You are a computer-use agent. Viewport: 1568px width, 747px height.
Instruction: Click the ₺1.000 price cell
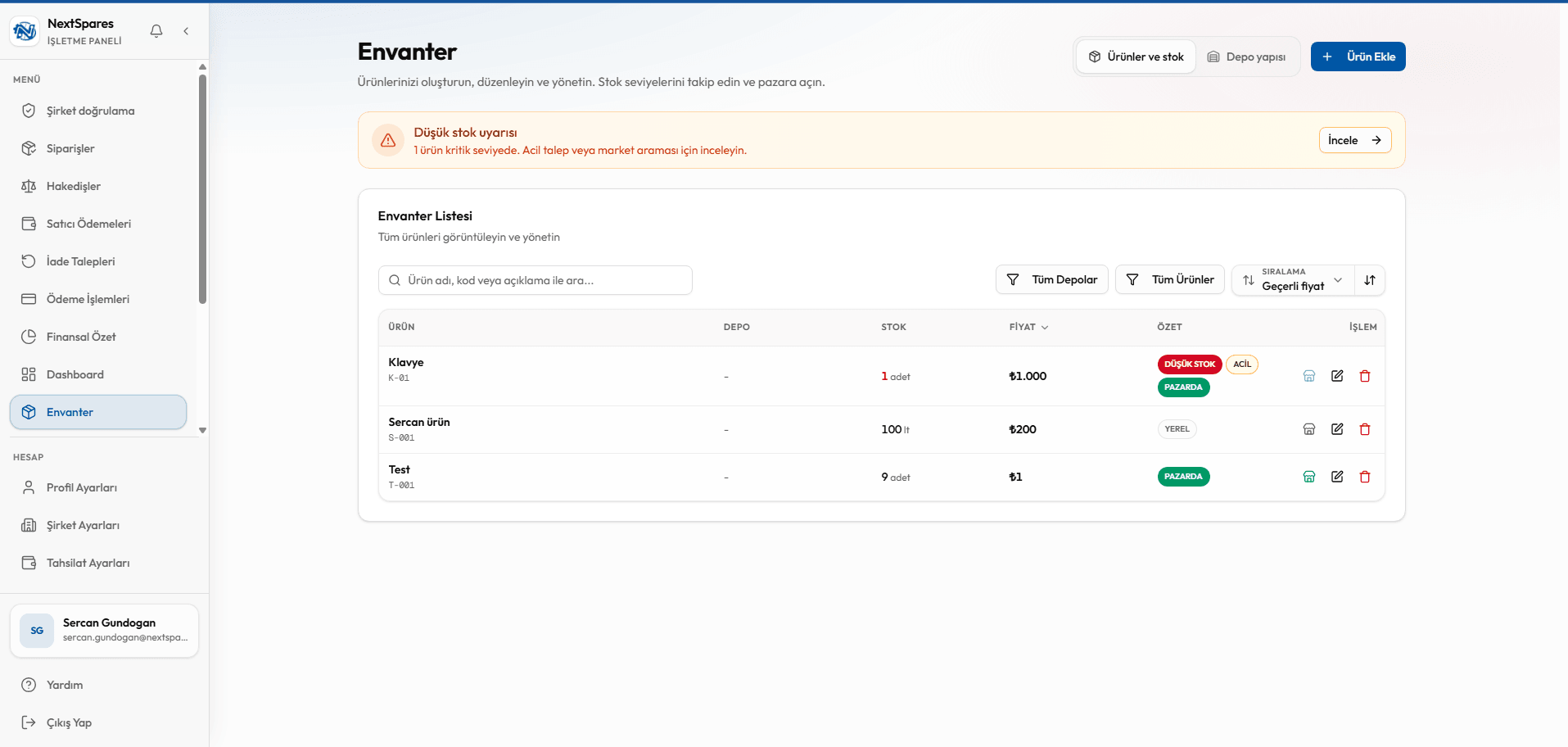click(x=1028, y=376)
